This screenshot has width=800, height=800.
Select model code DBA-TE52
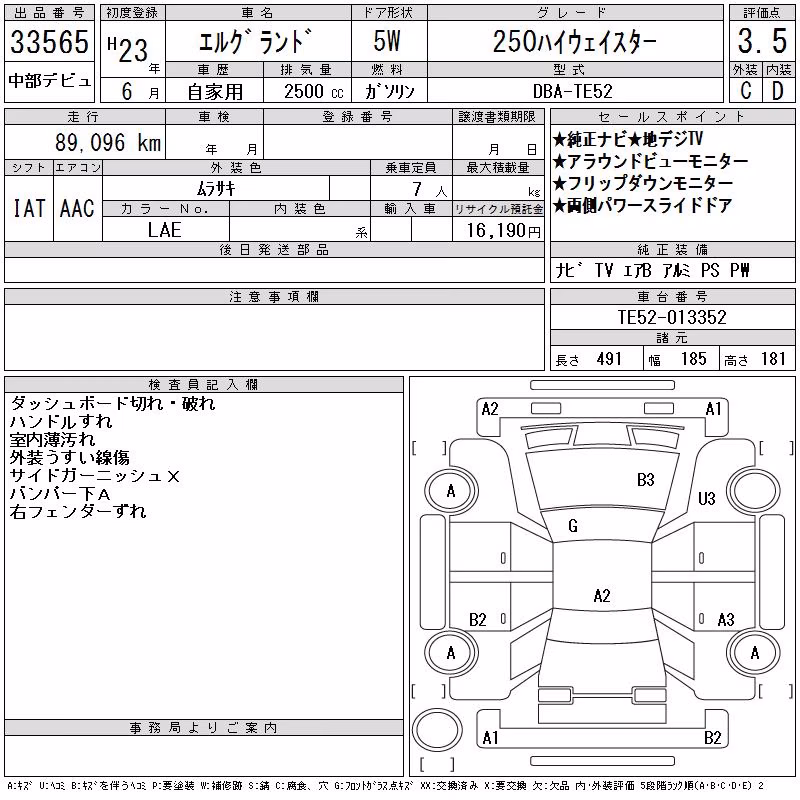coord(572,92)
